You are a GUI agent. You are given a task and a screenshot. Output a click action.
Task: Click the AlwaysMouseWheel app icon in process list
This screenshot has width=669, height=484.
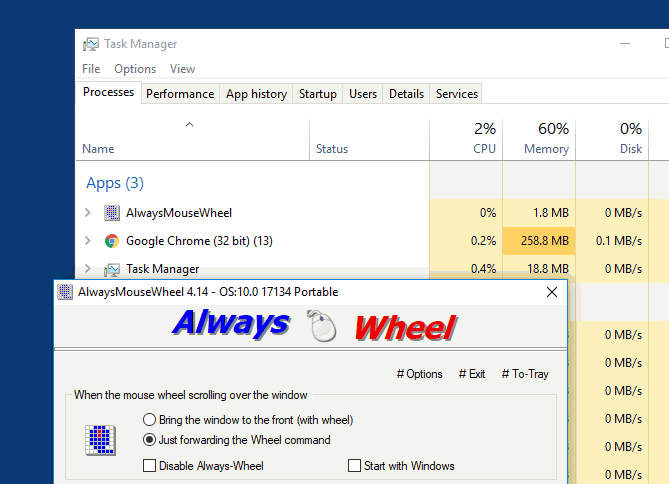tap(112, 213)
